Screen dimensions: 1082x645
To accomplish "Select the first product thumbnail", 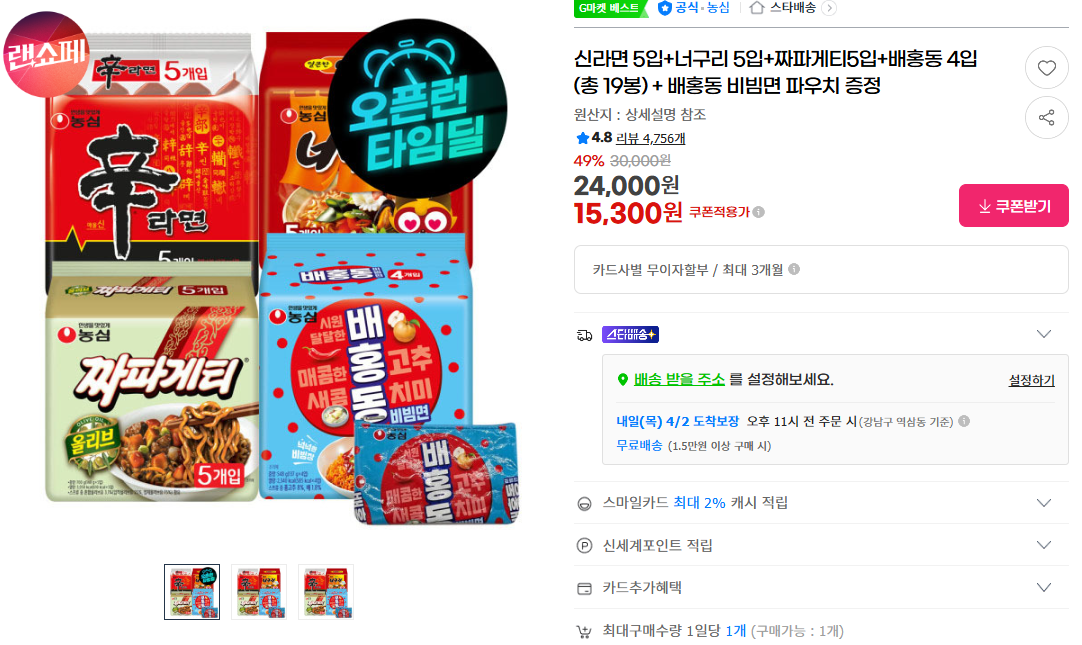I will tap(192, 592).
